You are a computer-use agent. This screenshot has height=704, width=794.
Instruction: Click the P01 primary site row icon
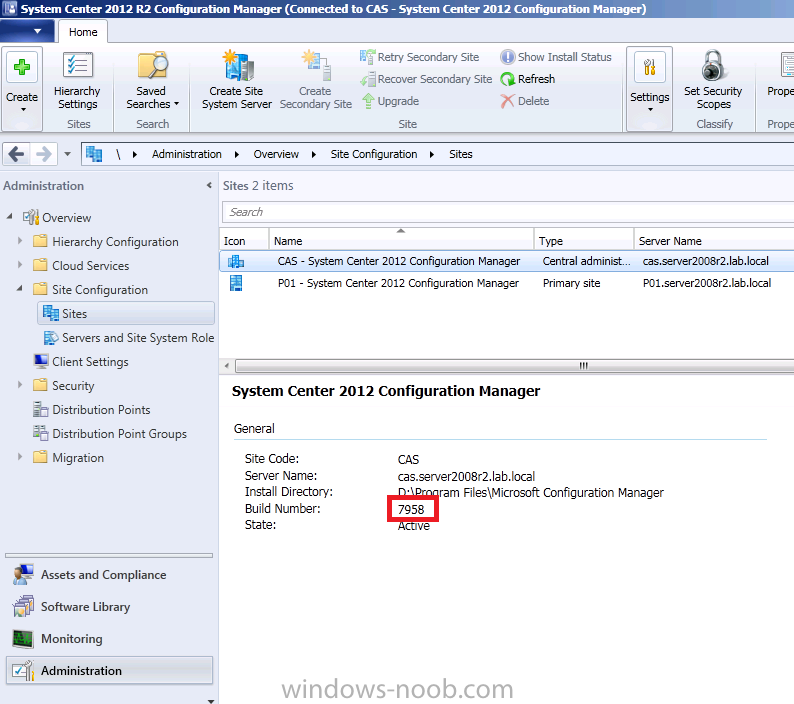236,283
